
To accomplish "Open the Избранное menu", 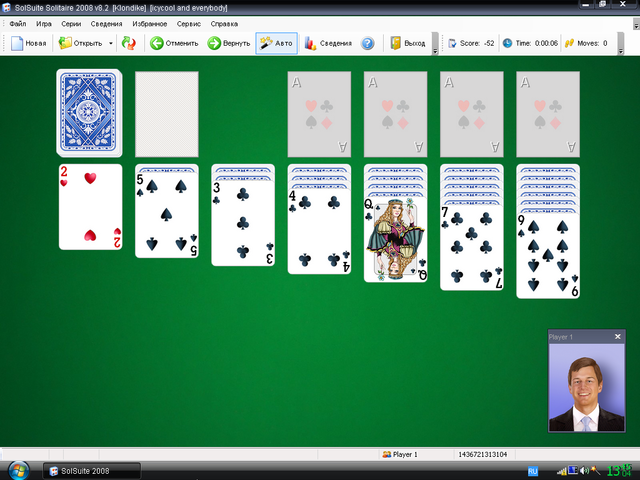I will click(150, 24).
